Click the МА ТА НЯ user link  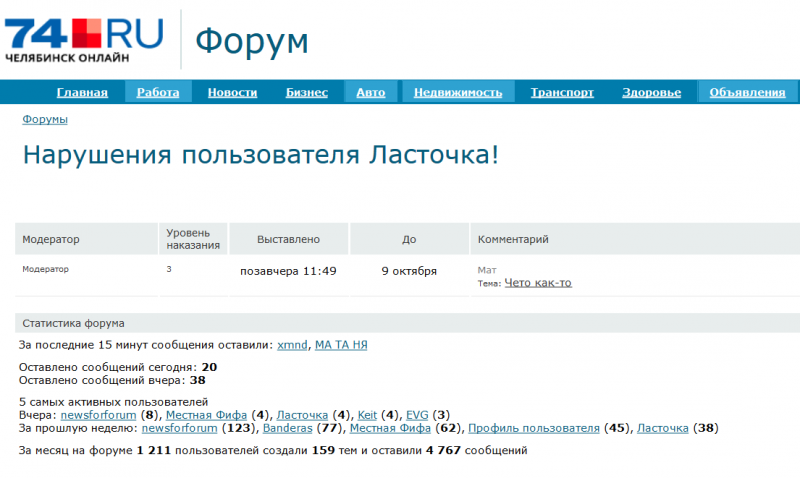coord(341,345)
